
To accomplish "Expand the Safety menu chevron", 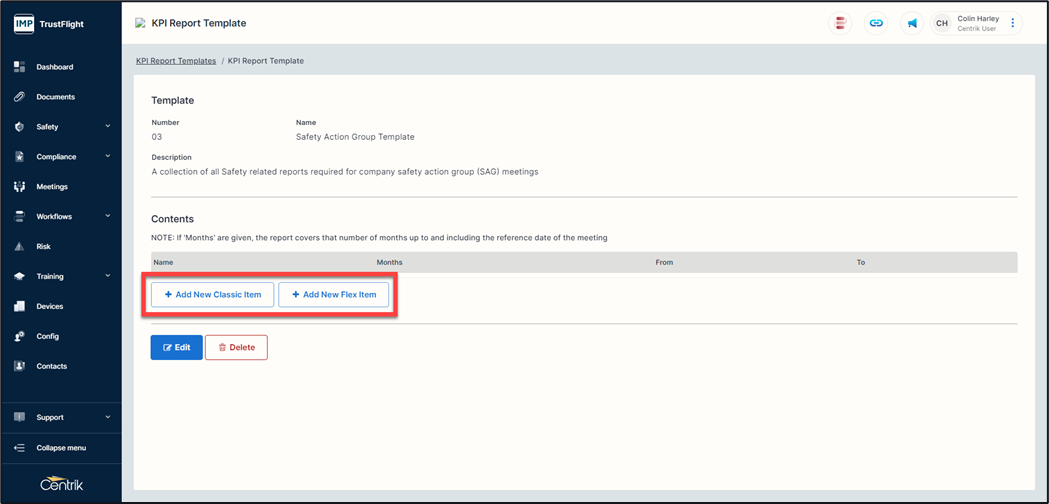I will pyautogui.click(x=108, y=127).
